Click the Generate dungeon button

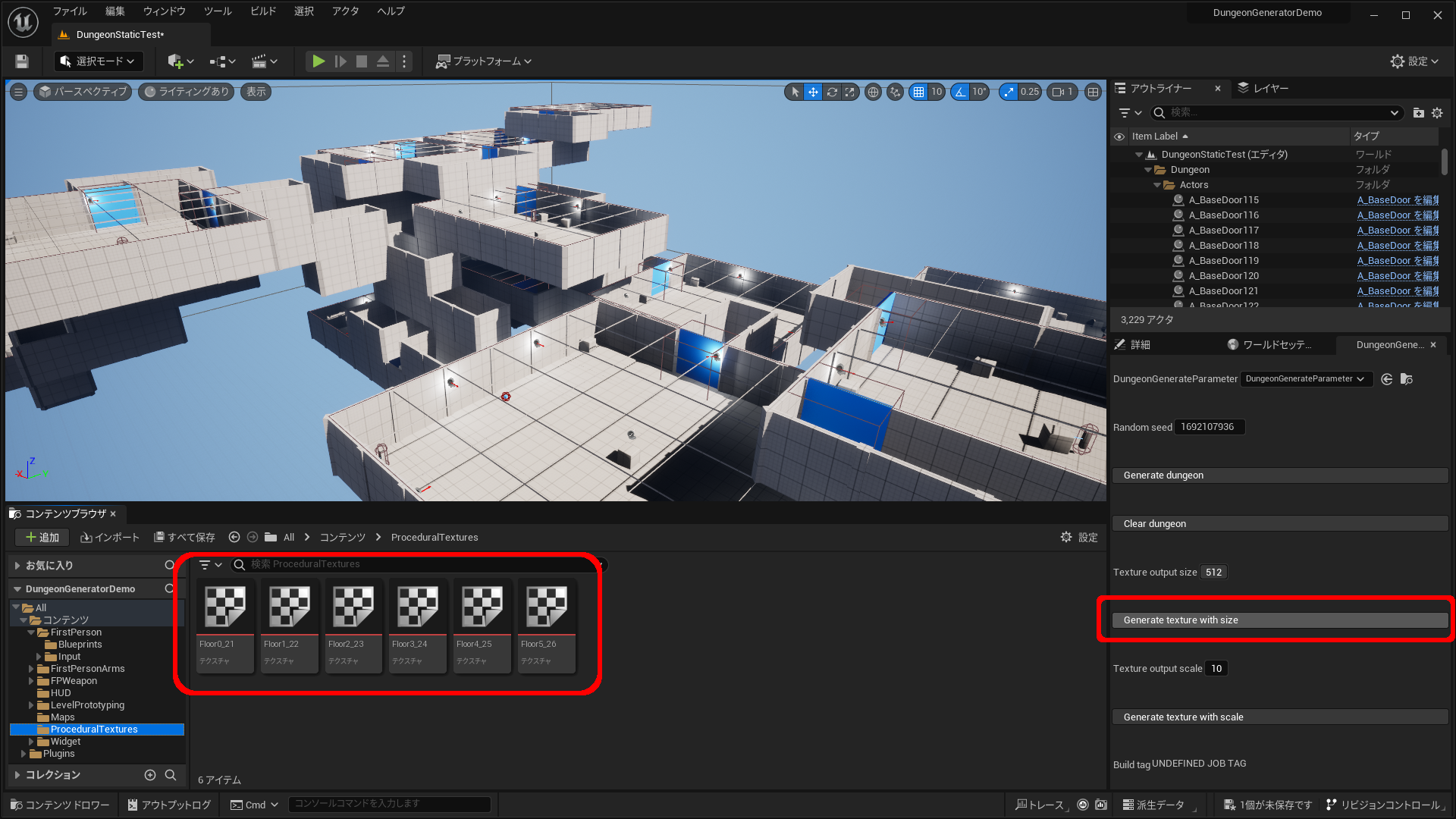point(1280,475)
